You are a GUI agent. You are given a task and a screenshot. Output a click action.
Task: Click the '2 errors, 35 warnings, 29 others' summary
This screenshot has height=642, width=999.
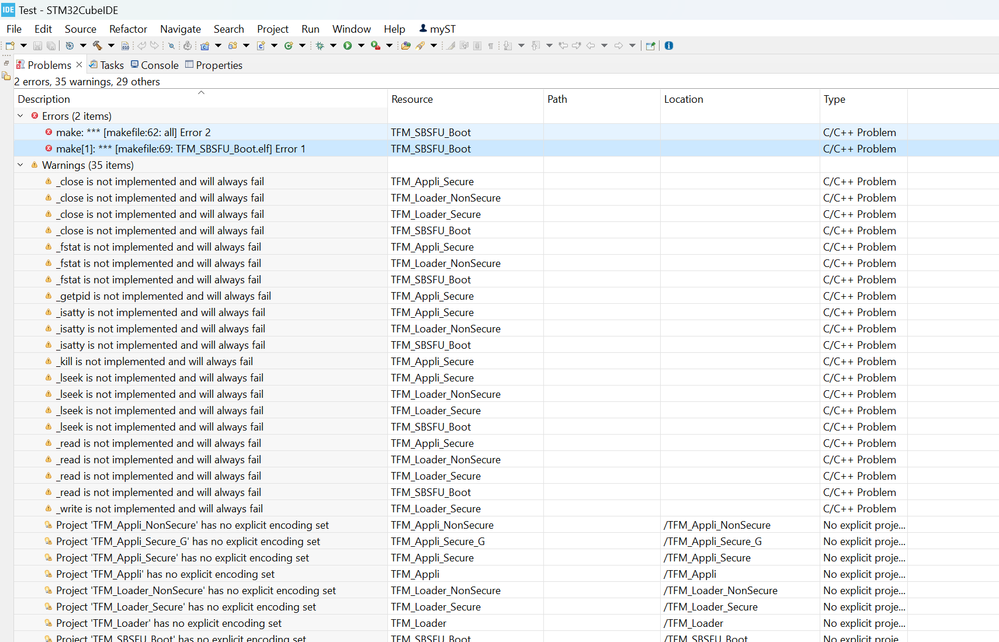[x=87, y=82]
